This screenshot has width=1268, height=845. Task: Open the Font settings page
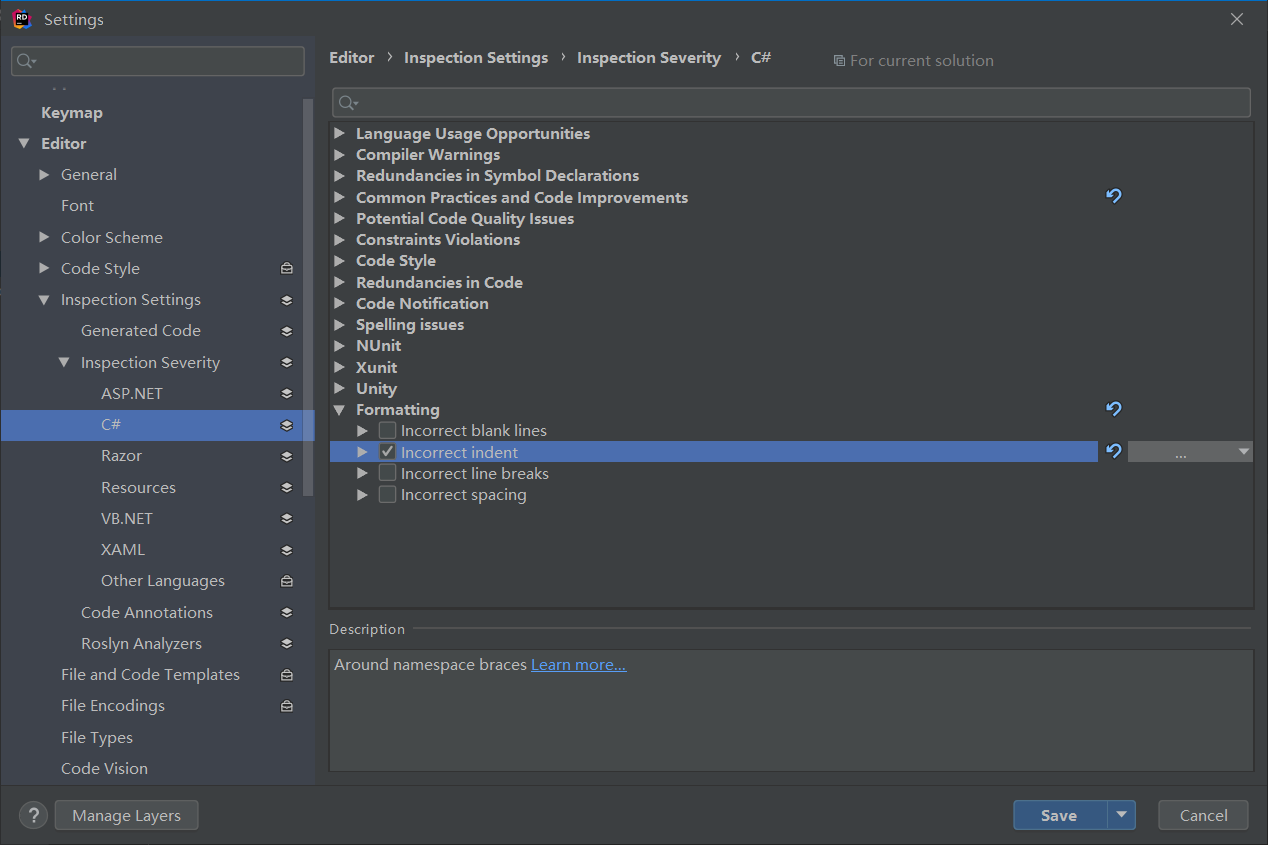(77, 206)
